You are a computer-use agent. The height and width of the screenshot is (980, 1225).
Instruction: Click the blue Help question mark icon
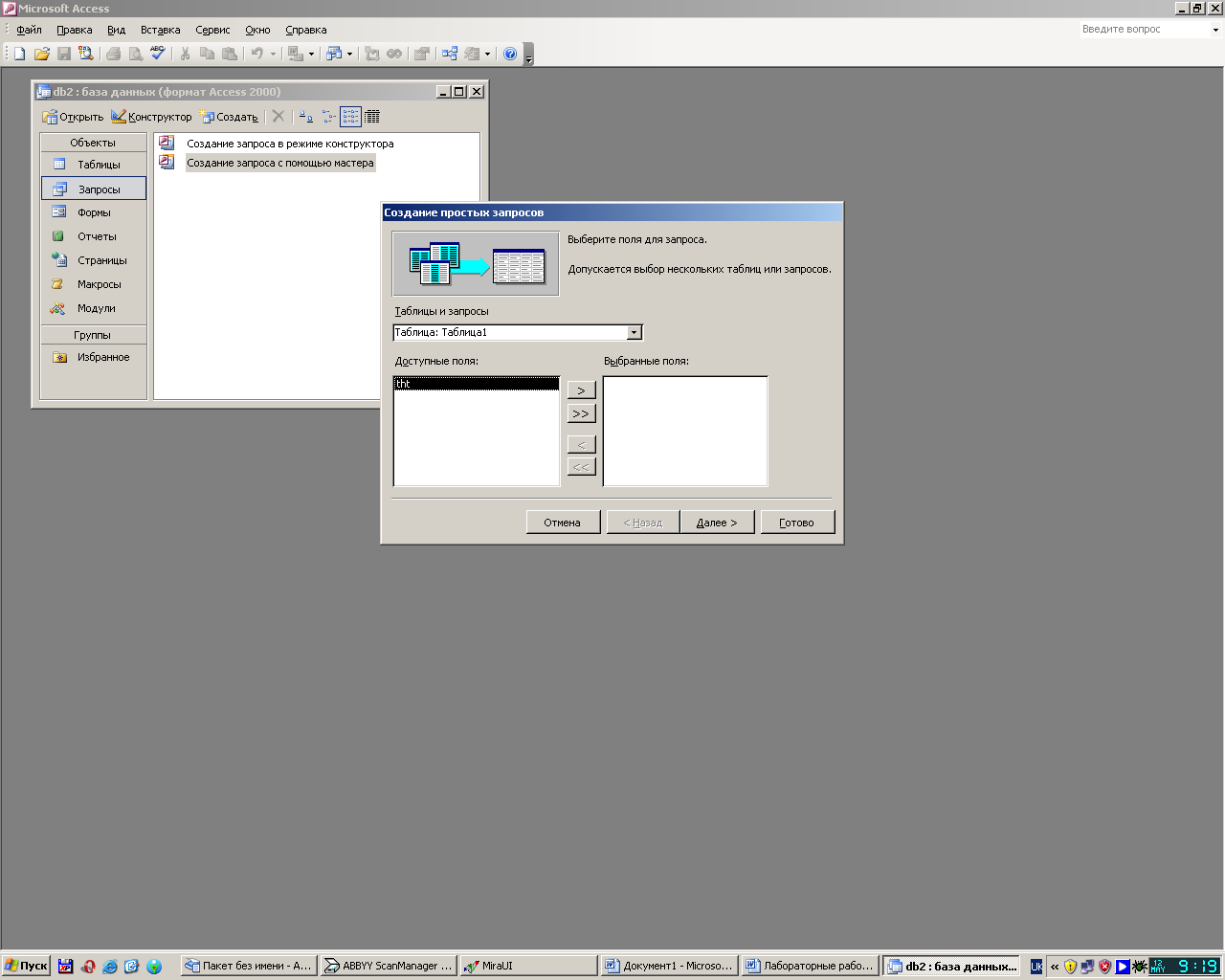[510, 54]
